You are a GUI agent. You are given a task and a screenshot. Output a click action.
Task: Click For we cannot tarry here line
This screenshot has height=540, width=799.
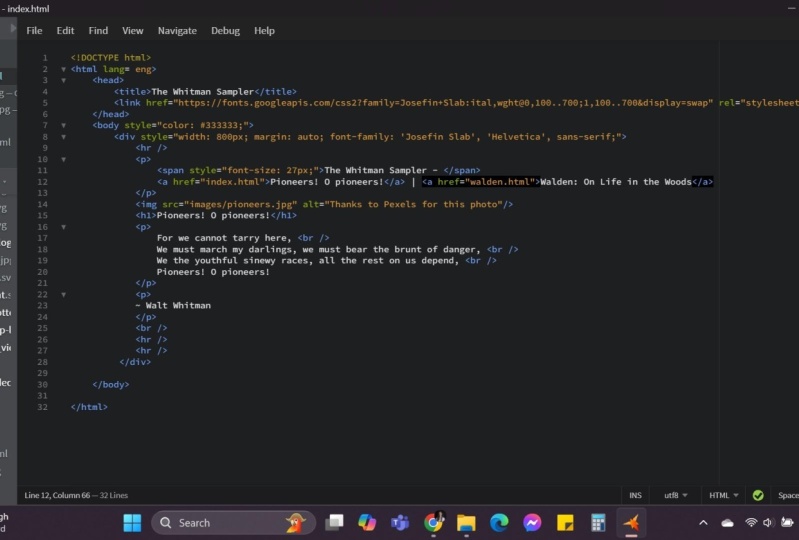pos(224,238)
